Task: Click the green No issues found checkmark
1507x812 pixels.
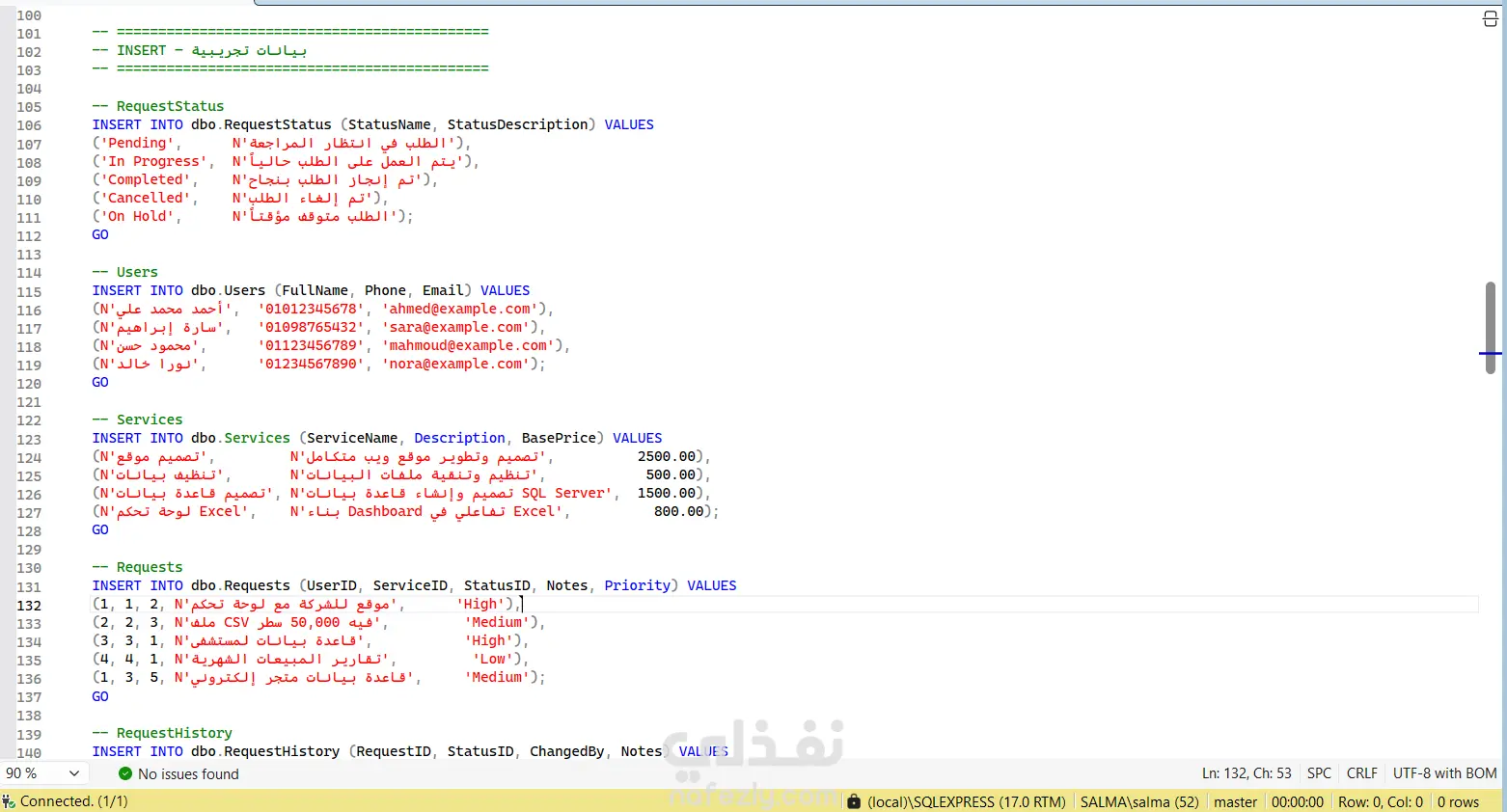Action: point(125,773)
